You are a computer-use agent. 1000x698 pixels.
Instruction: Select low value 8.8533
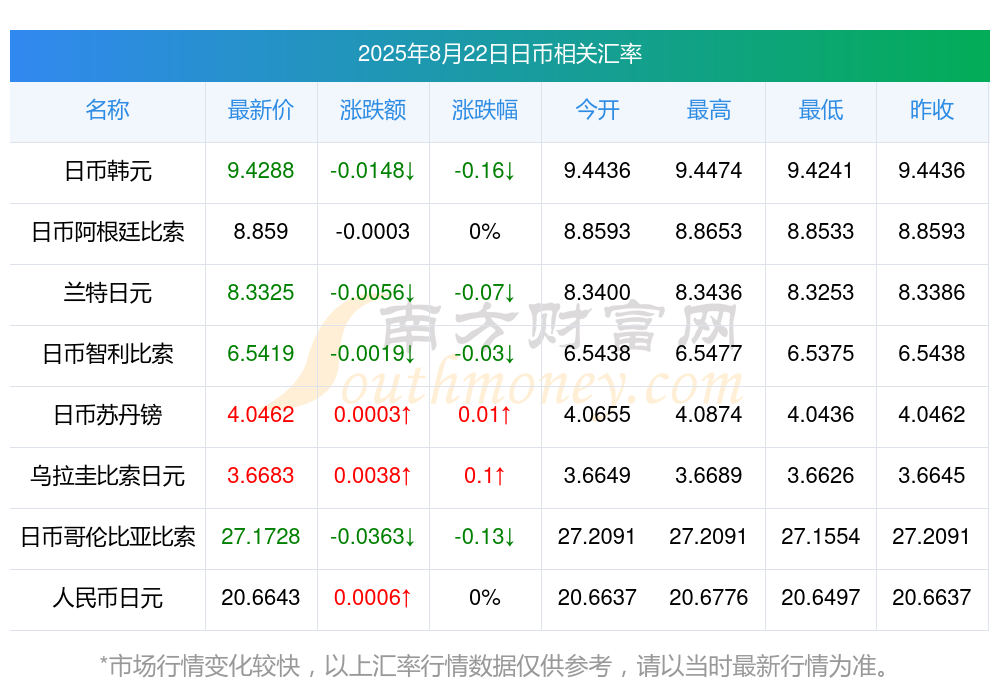pyautogui.click(x=820, y=231)
